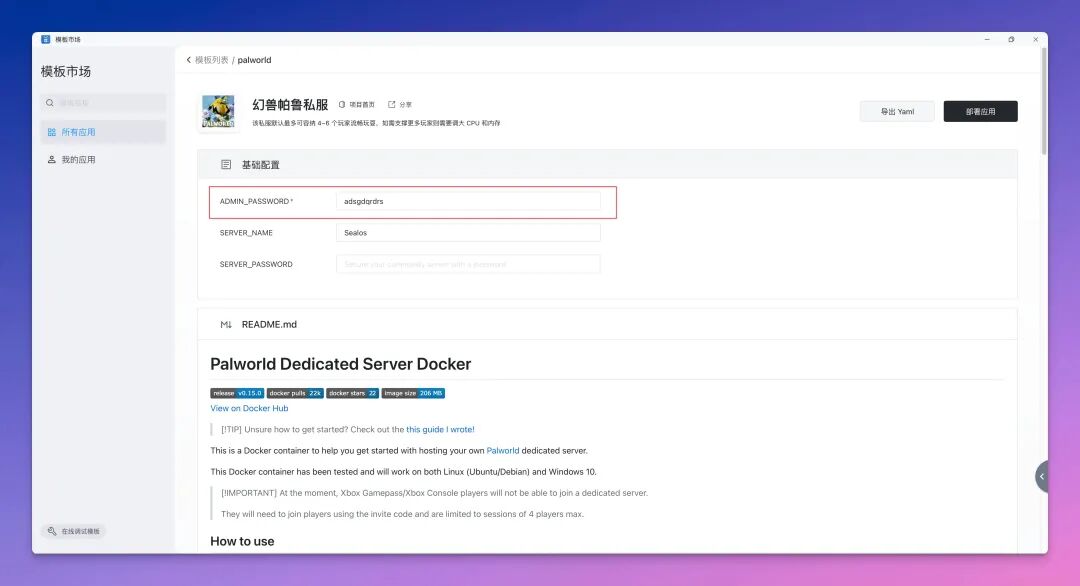Screen dimensions: 1080x586
Task: Click the SERVER_PASSWORD input field
Action: (x=468, y=264)
